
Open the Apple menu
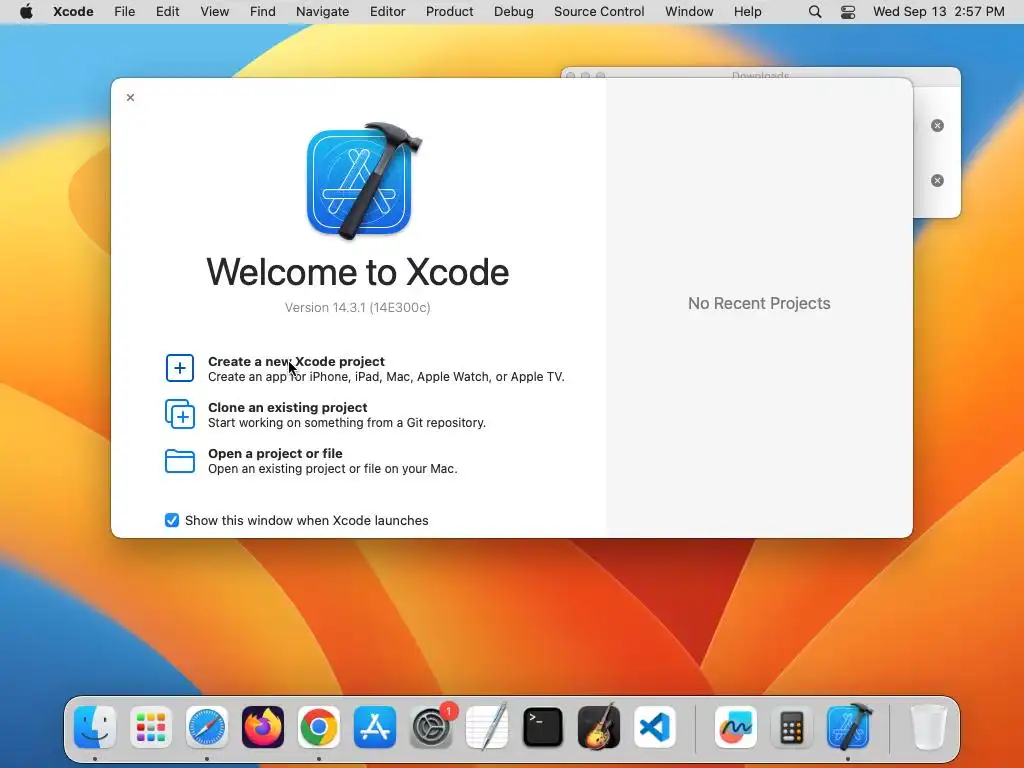coord(26,12)
